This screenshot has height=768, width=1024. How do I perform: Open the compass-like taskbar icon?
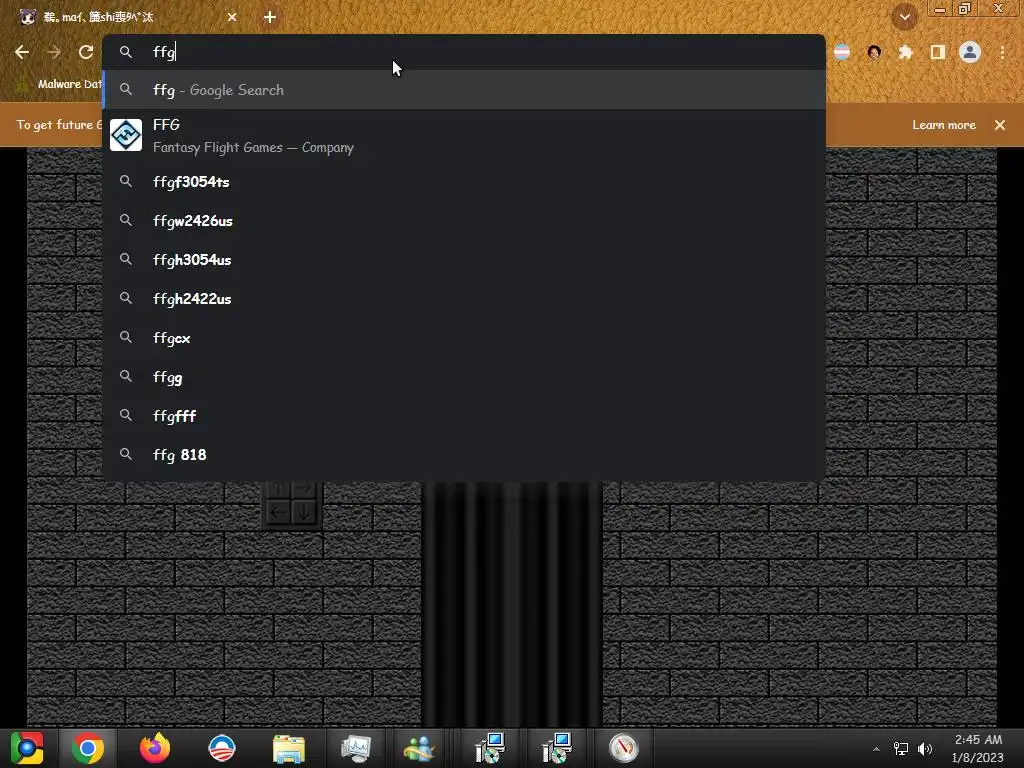[624, 748]
